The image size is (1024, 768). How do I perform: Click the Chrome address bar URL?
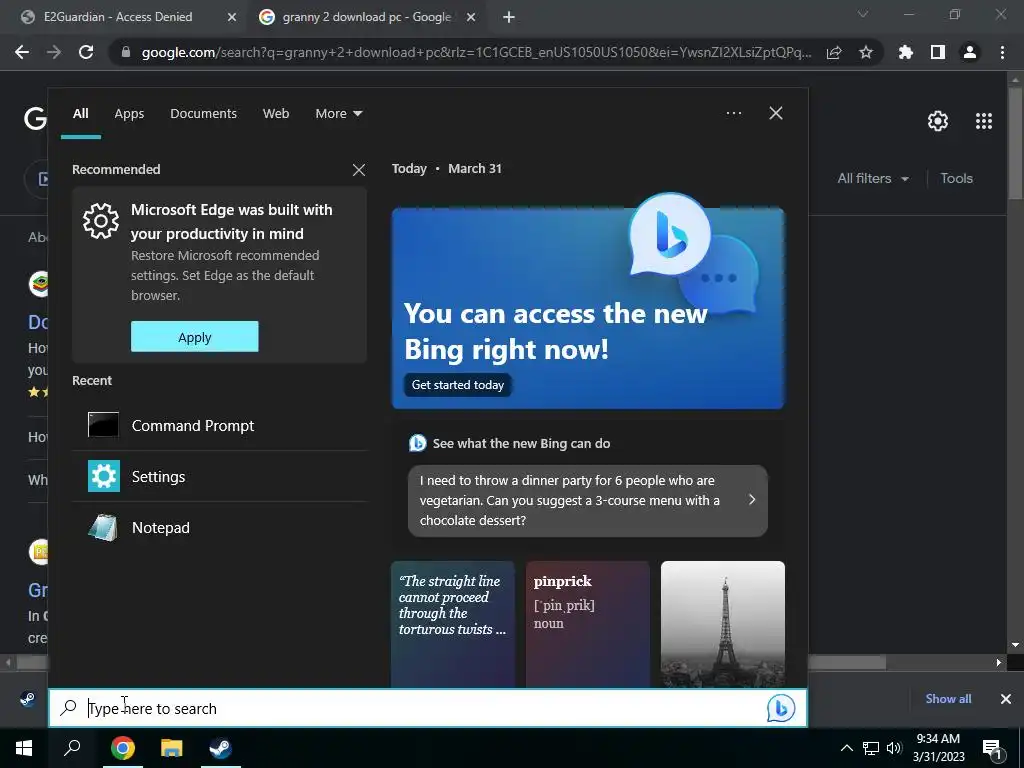coord(476,52)
